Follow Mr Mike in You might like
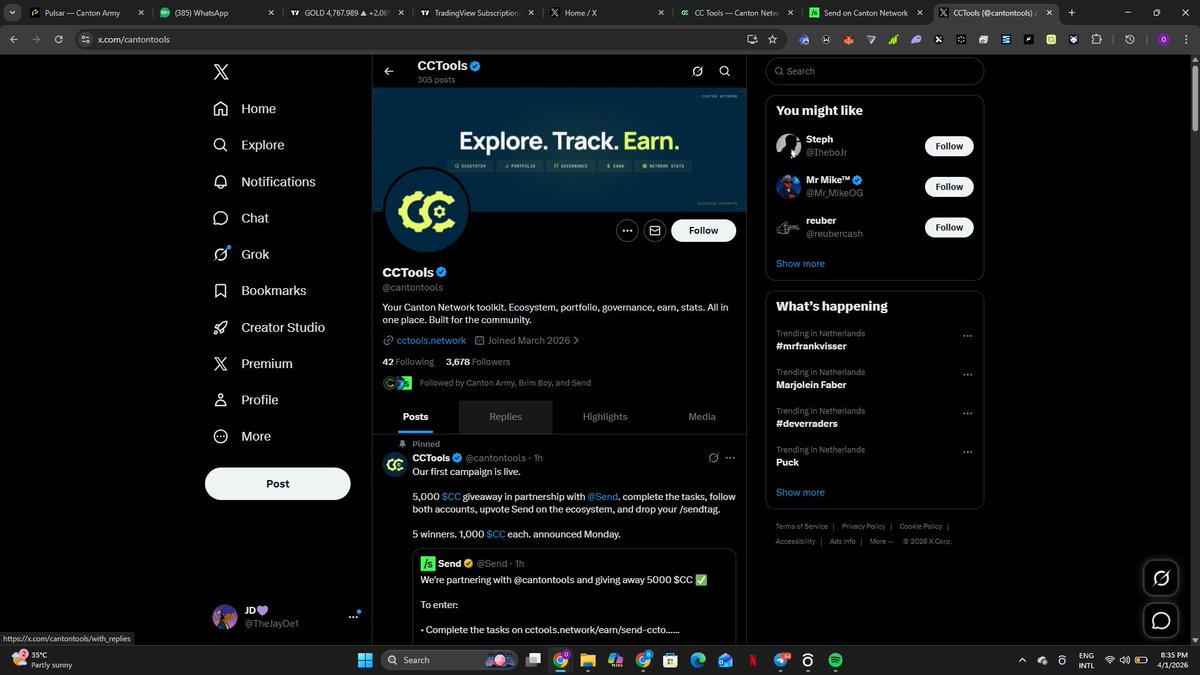The width and height of the screenshot is (1200, 675). pos(949,187)
